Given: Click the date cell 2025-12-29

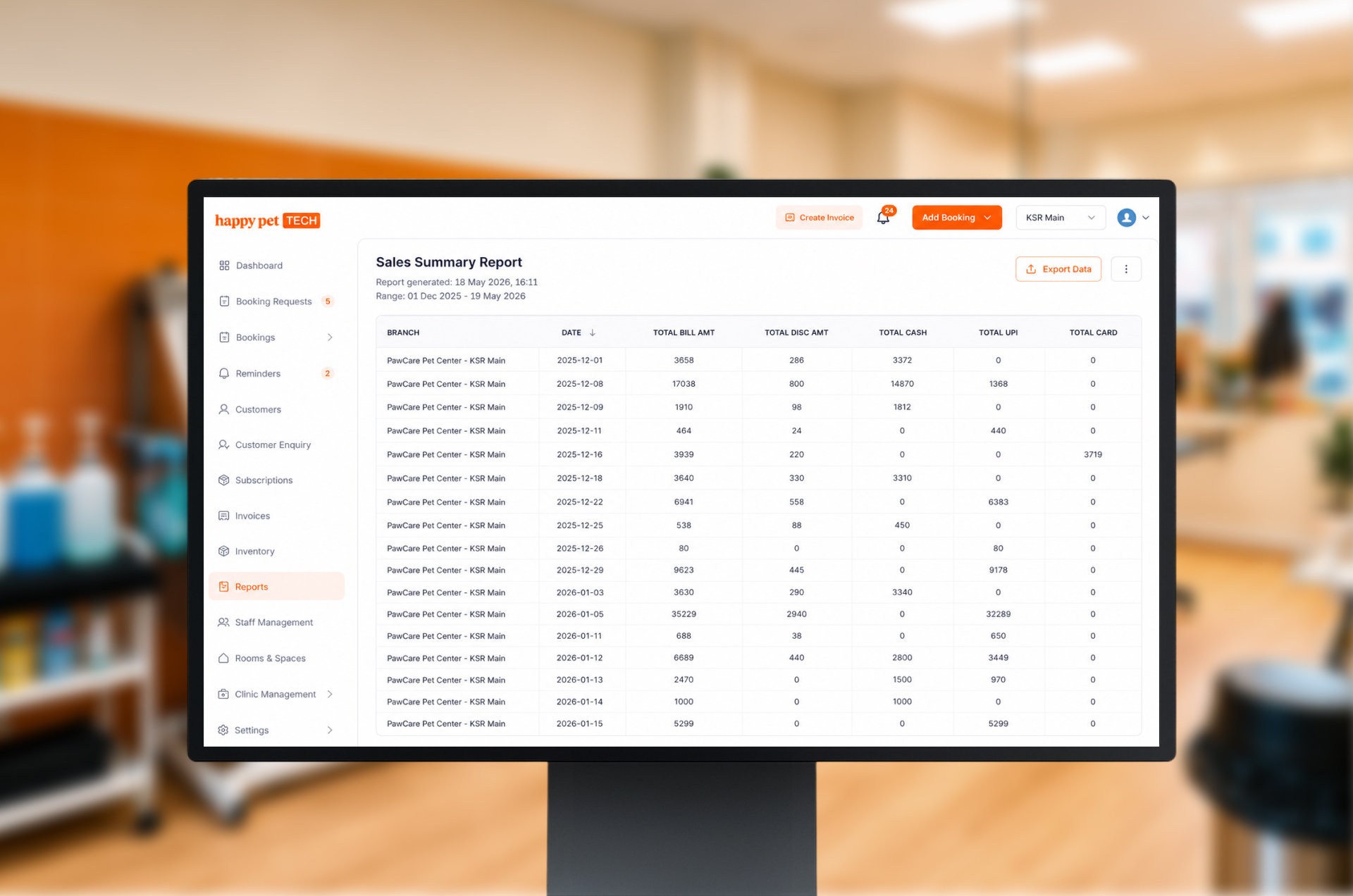Looking at the screenshot, I should [580, 570].
